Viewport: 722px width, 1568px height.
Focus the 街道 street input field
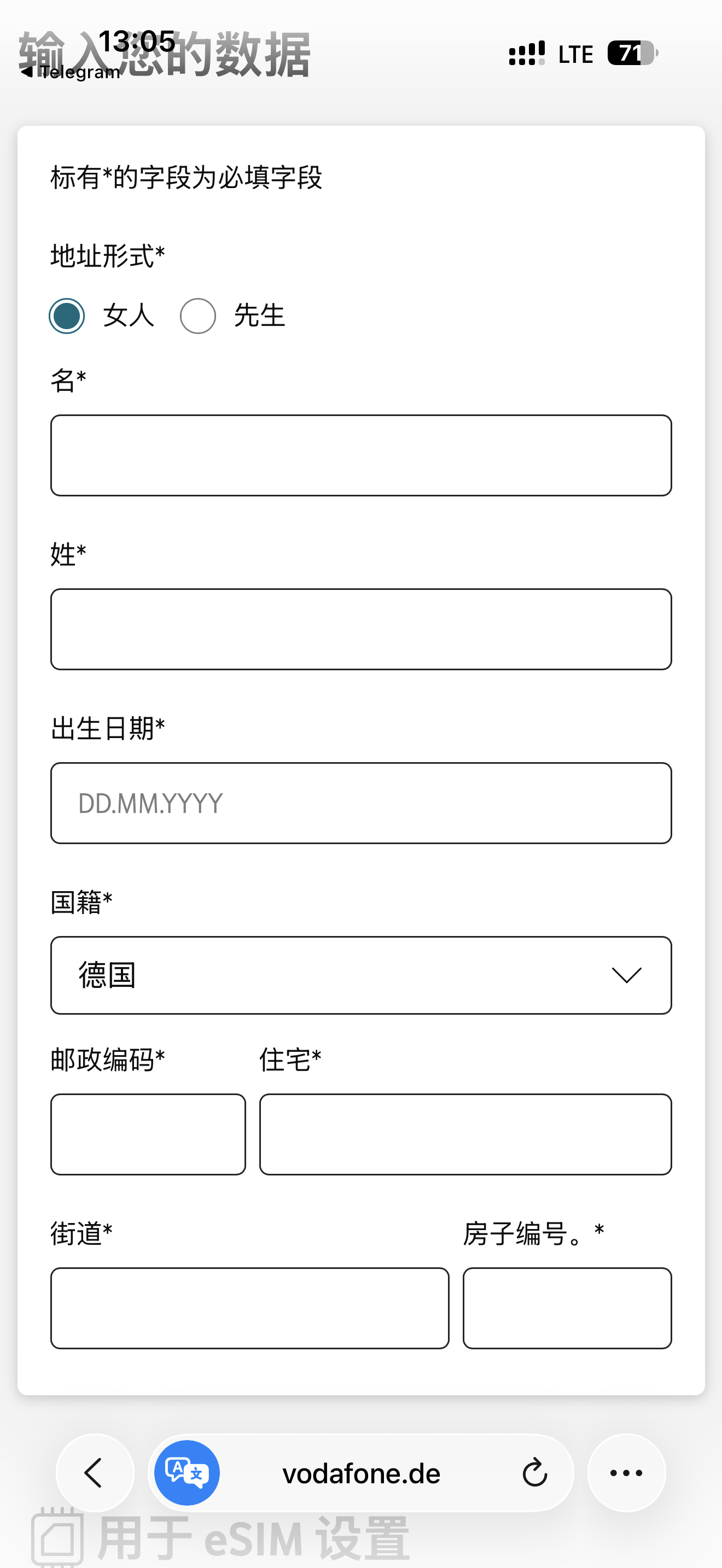249,1308
